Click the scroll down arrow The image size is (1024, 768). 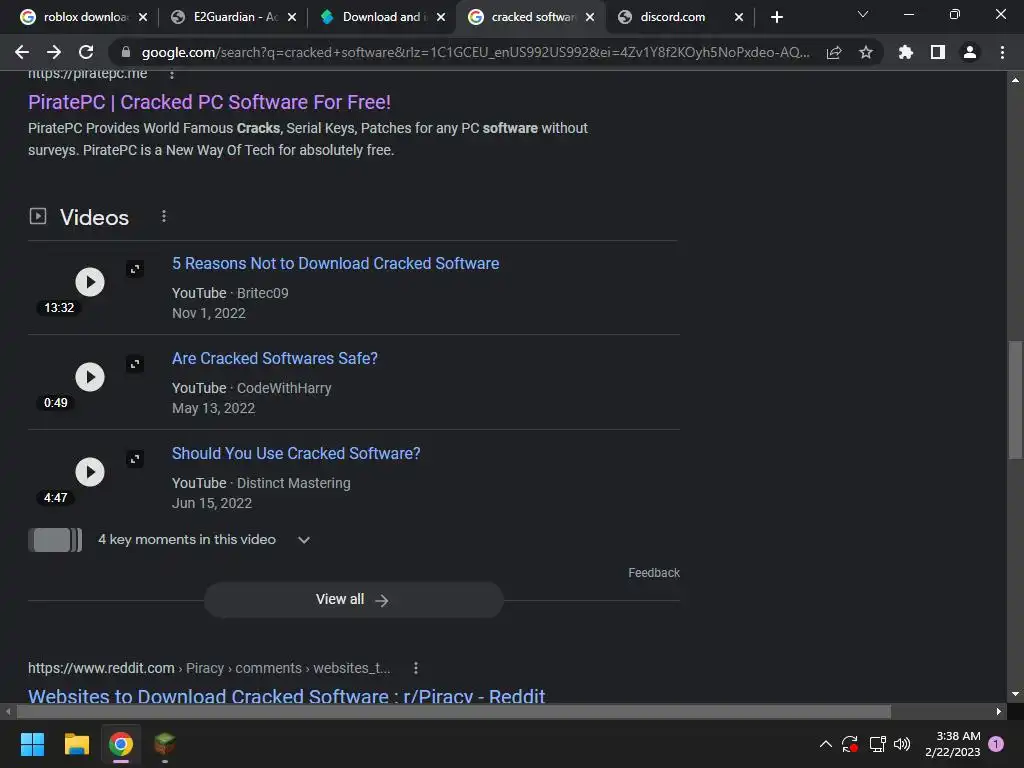[1015, 694]
